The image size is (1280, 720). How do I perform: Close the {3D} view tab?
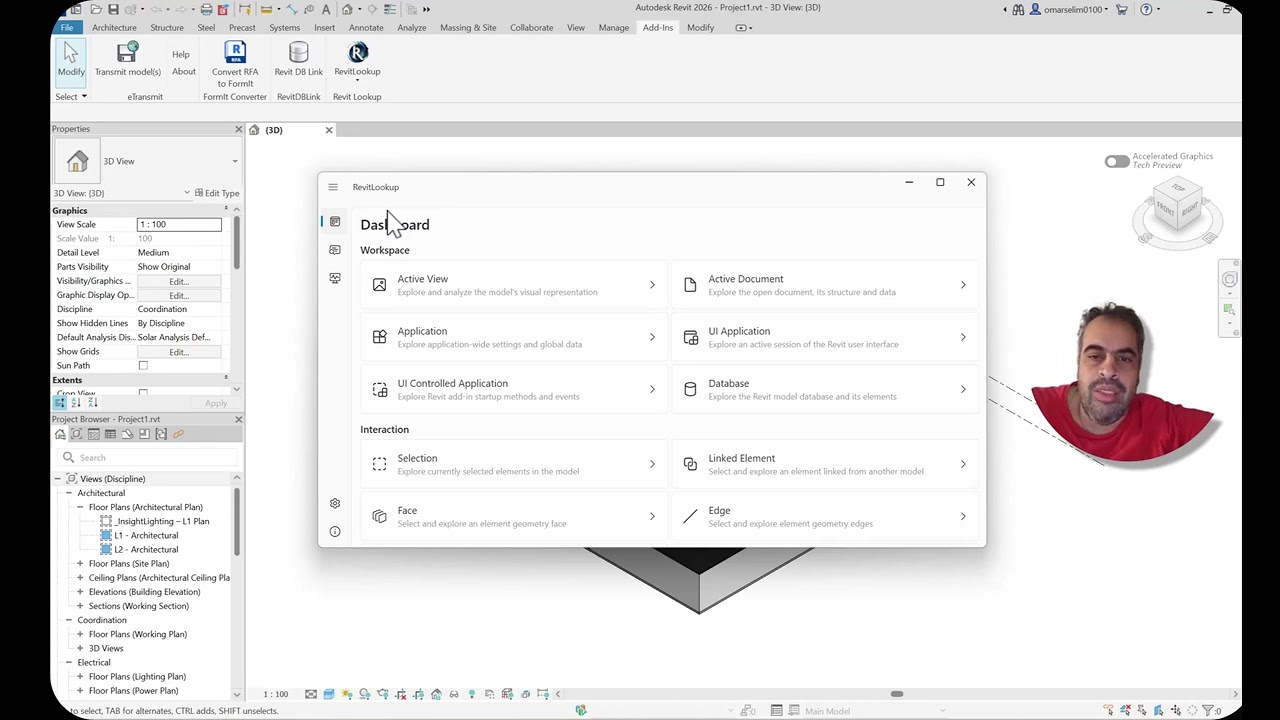pos(329,130)
